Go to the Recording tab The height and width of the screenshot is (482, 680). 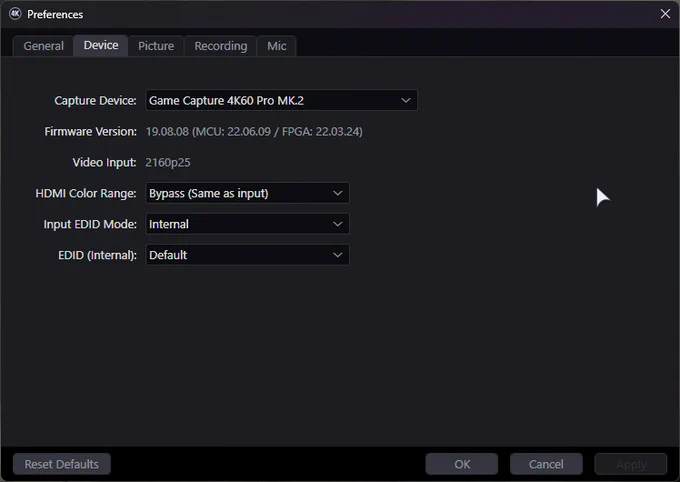[x=220, y=46]
